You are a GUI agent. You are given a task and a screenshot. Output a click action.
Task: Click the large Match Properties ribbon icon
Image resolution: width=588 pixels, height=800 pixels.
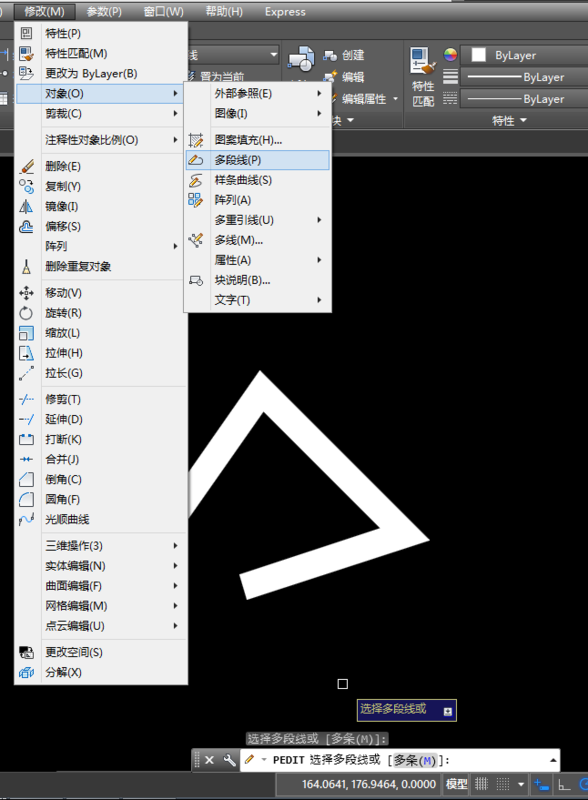423,62
